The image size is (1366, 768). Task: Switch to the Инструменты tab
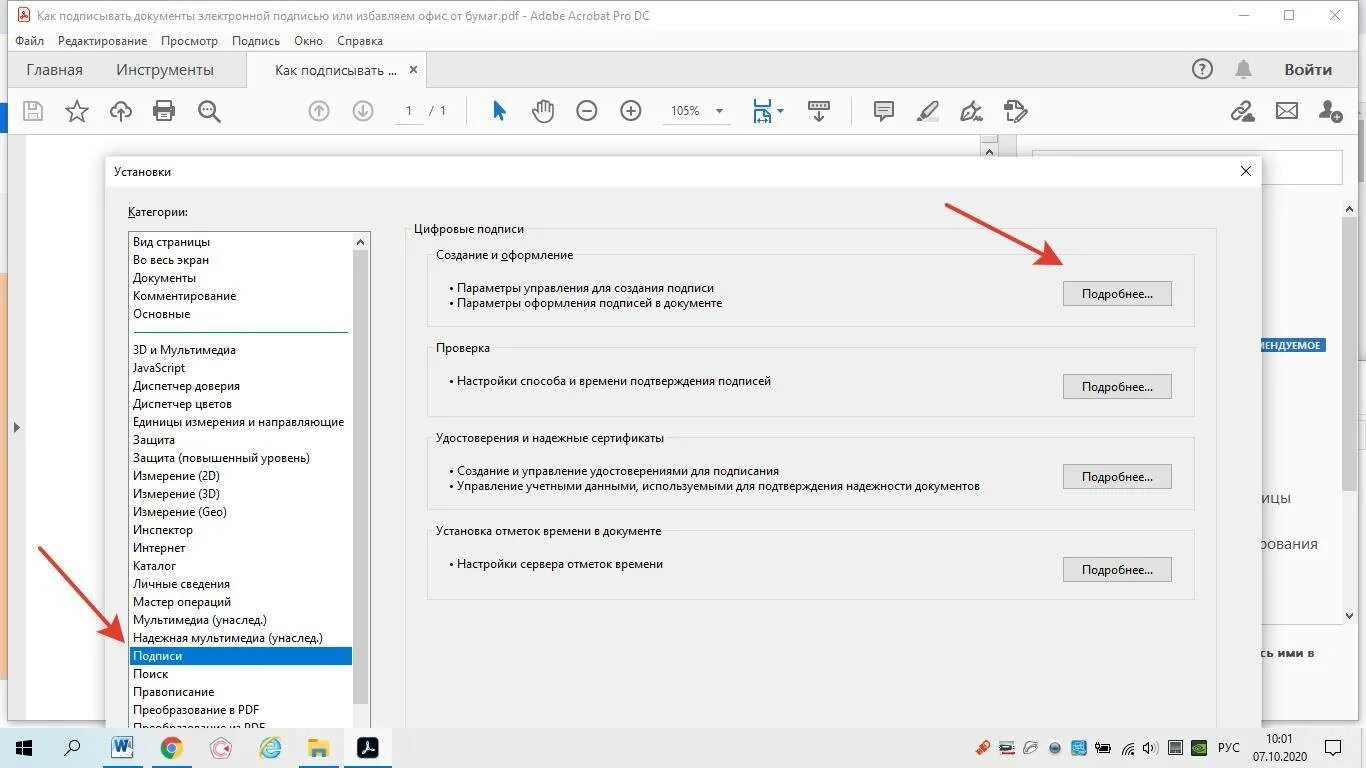click(x=165, y=70)
